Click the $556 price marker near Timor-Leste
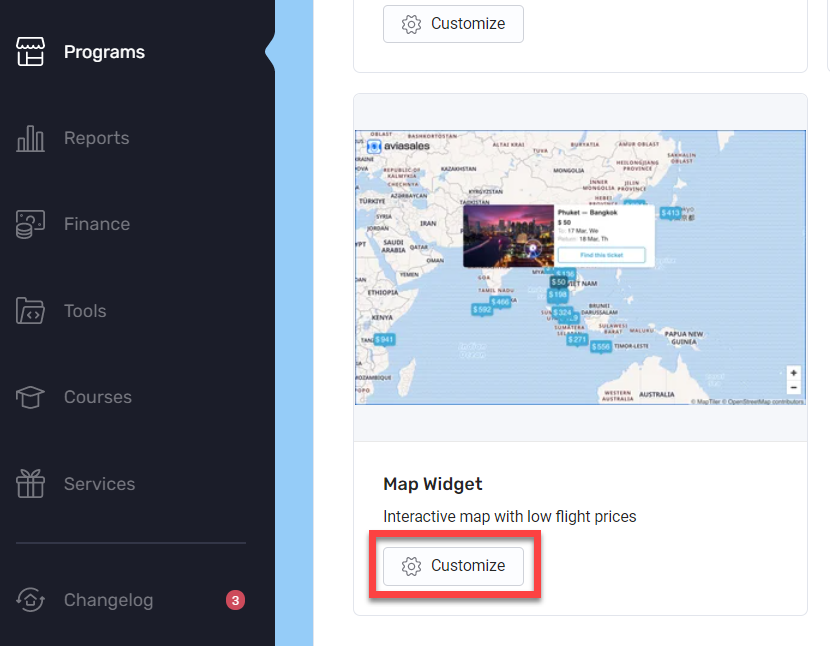830x646 pixels. [601, 347]
